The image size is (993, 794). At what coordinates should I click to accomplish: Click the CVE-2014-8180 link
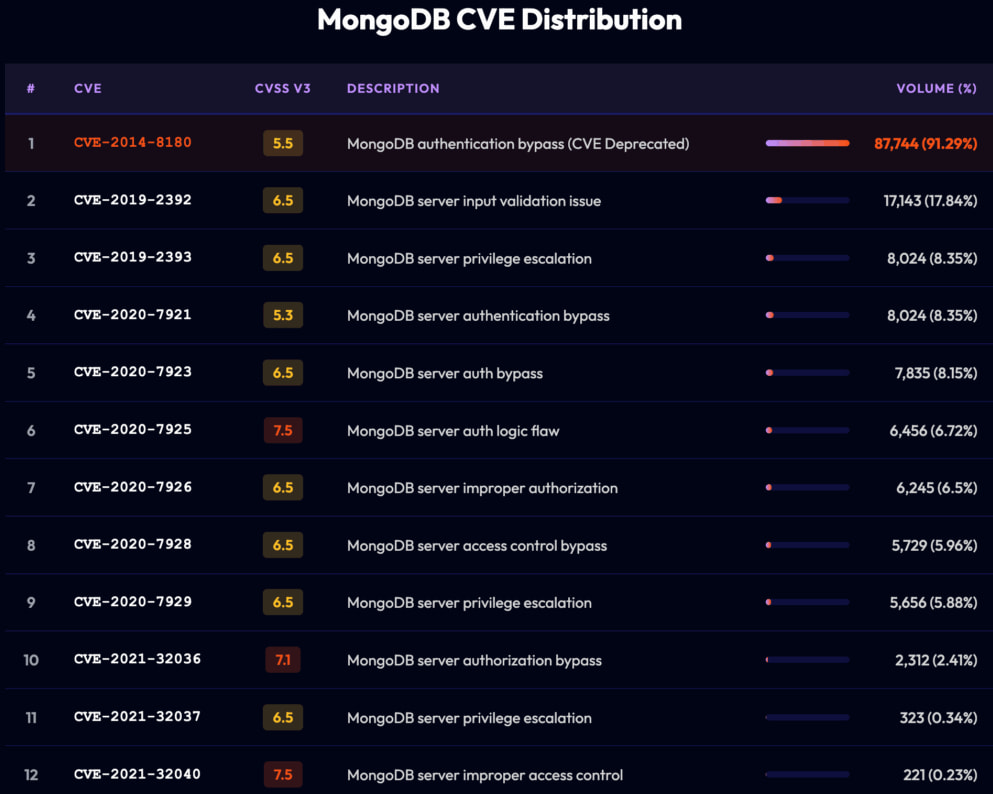click(x=133, y=142)
